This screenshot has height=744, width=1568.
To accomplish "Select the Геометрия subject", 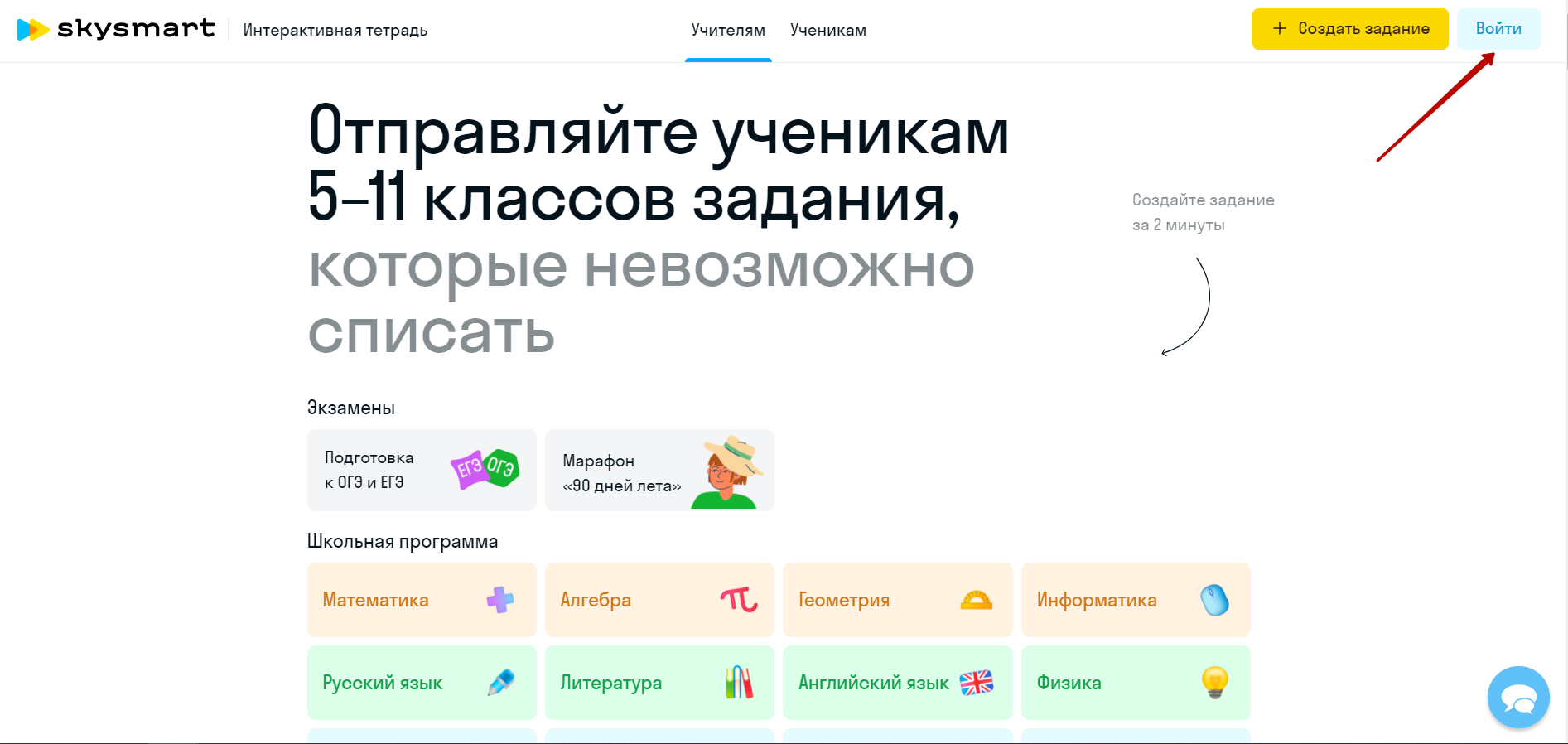I will pos(898,600).
